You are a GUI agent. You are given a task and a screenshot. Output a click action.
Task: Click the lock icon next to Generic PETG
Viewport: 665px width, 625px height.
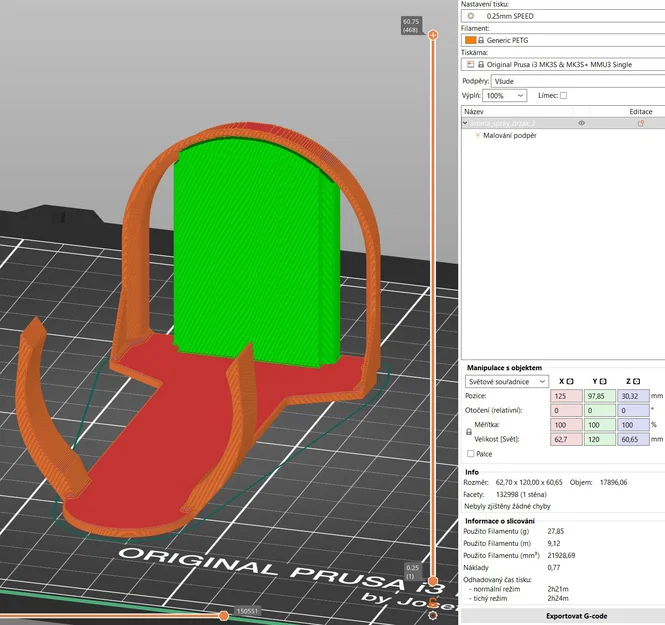[x=481, y=40]
